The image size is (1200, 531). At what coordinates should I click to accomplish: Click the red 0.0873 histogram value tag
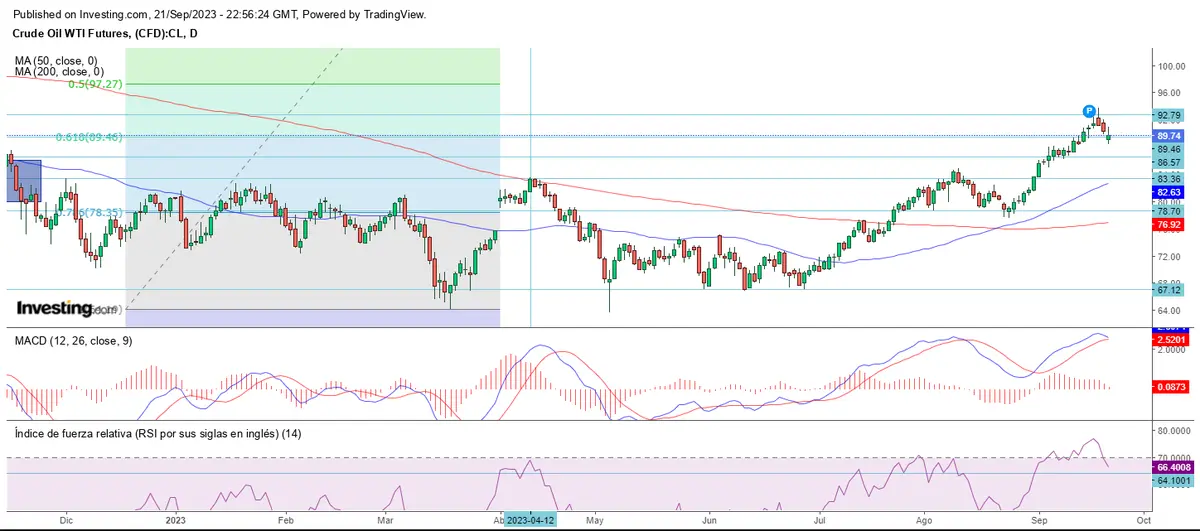(1168, 386)
